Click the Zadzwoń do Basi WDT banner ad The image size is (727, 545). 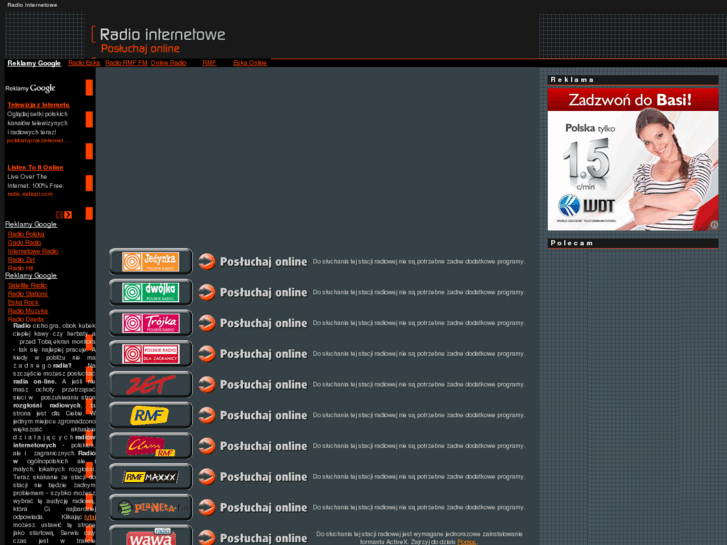(633, 159)
